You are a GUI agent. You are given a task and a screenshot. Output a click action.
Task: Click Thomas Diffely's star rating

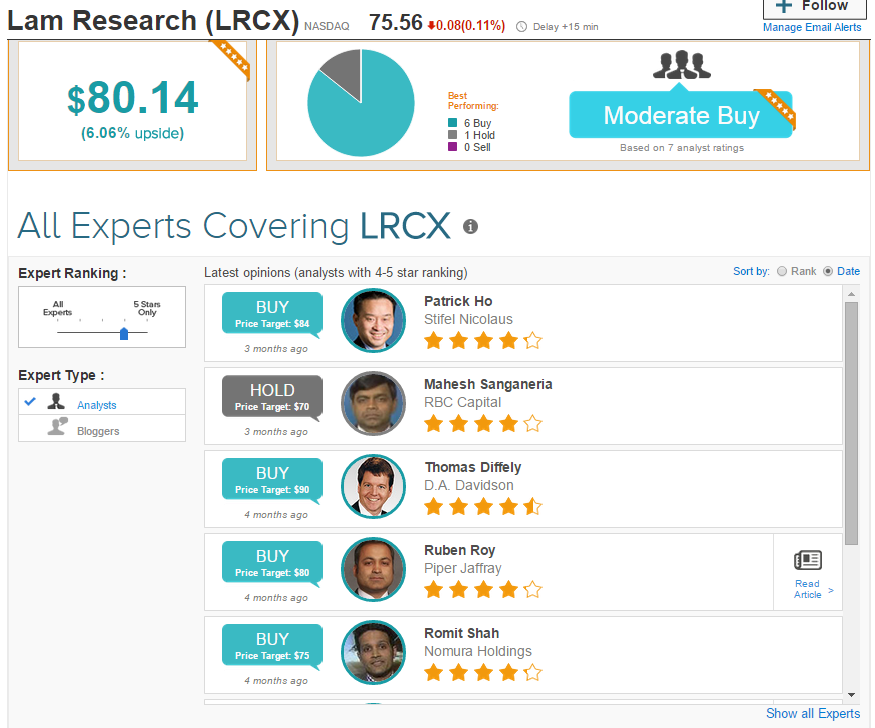[483, 507]
